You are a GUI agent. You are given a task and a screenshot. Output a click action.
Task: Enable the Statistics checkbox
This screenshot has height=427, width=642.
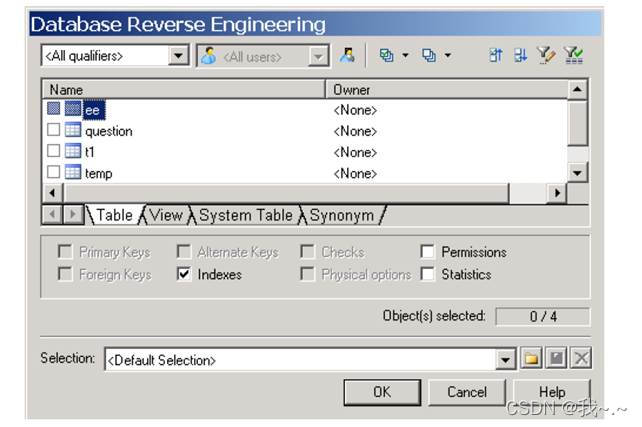click(x=427, y=273)
